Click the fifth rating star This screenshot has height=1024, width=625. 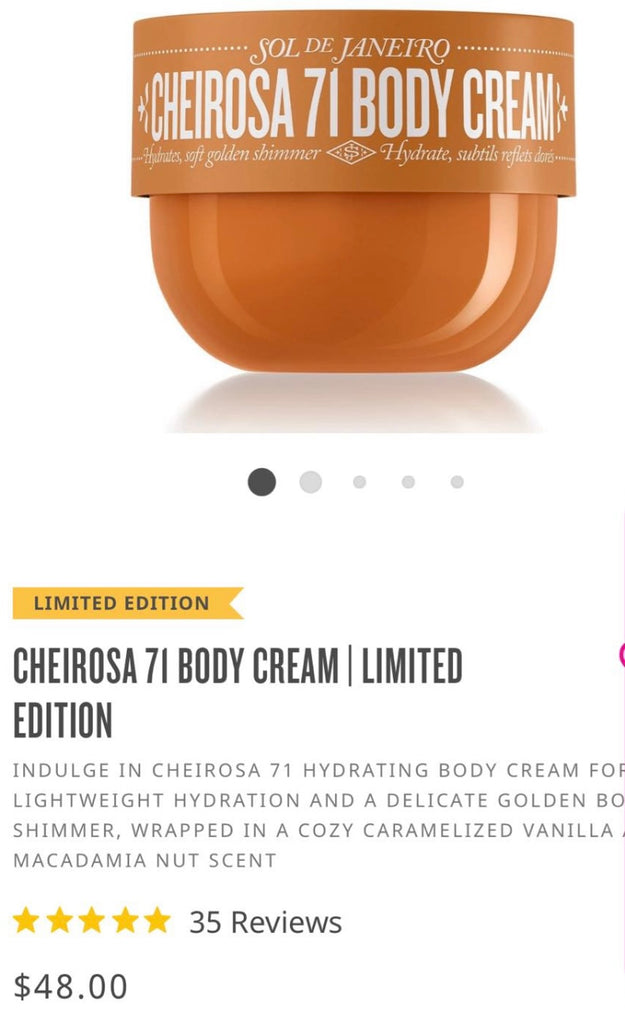[x=157, y=920]
